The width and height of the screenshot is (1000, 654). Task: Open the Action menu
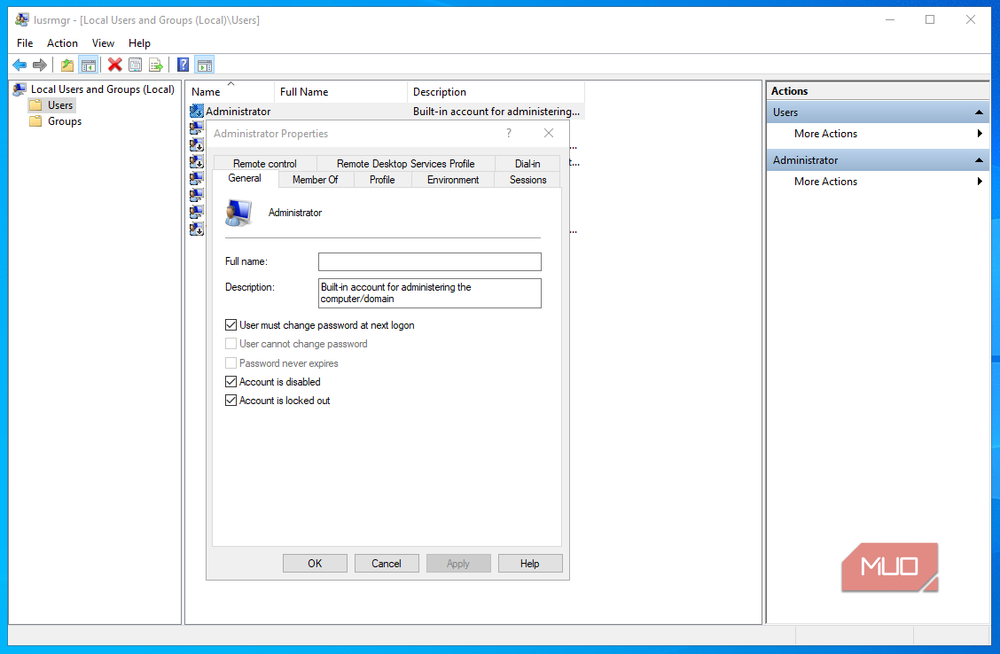[x=62, y=43]
